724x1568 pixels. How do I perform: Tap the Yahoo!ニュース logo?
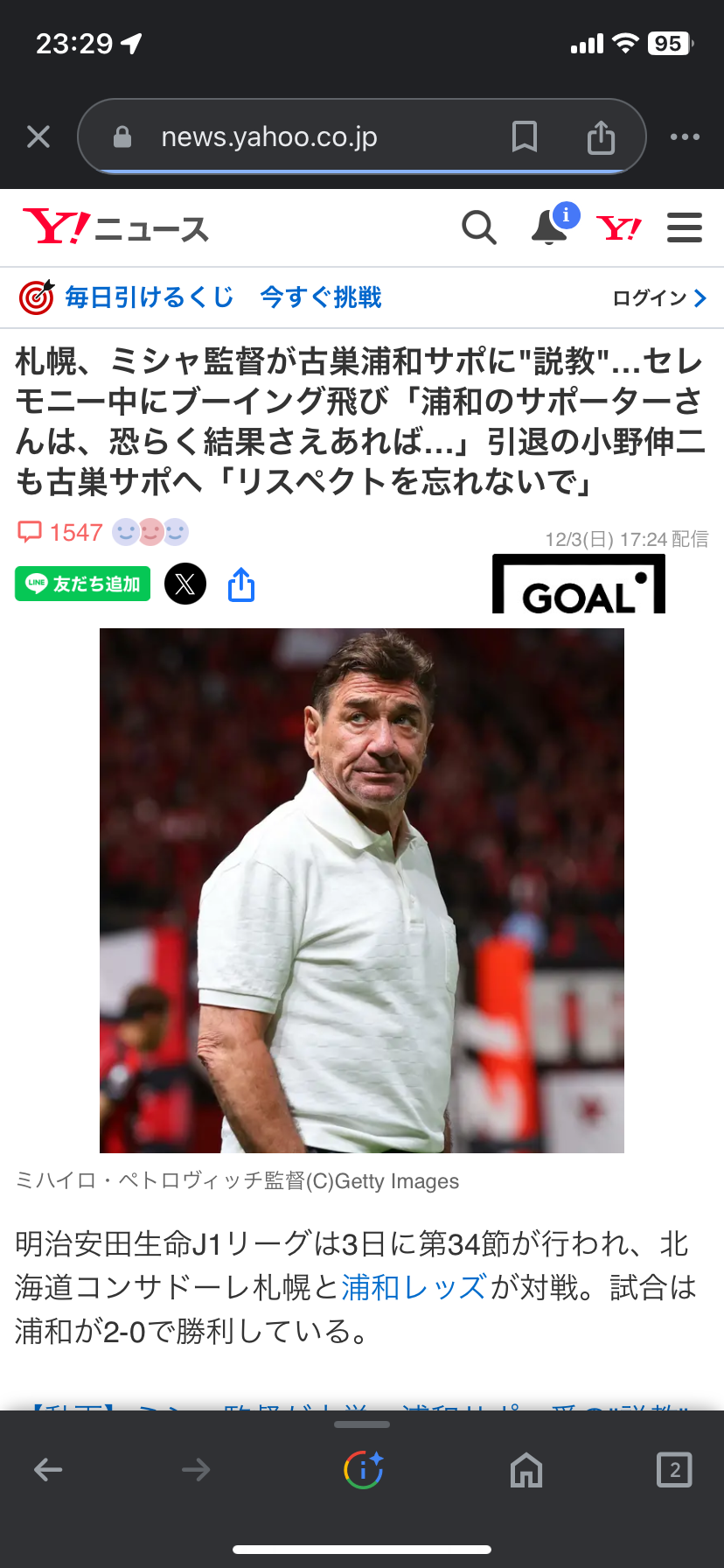(x=116, y=227)
